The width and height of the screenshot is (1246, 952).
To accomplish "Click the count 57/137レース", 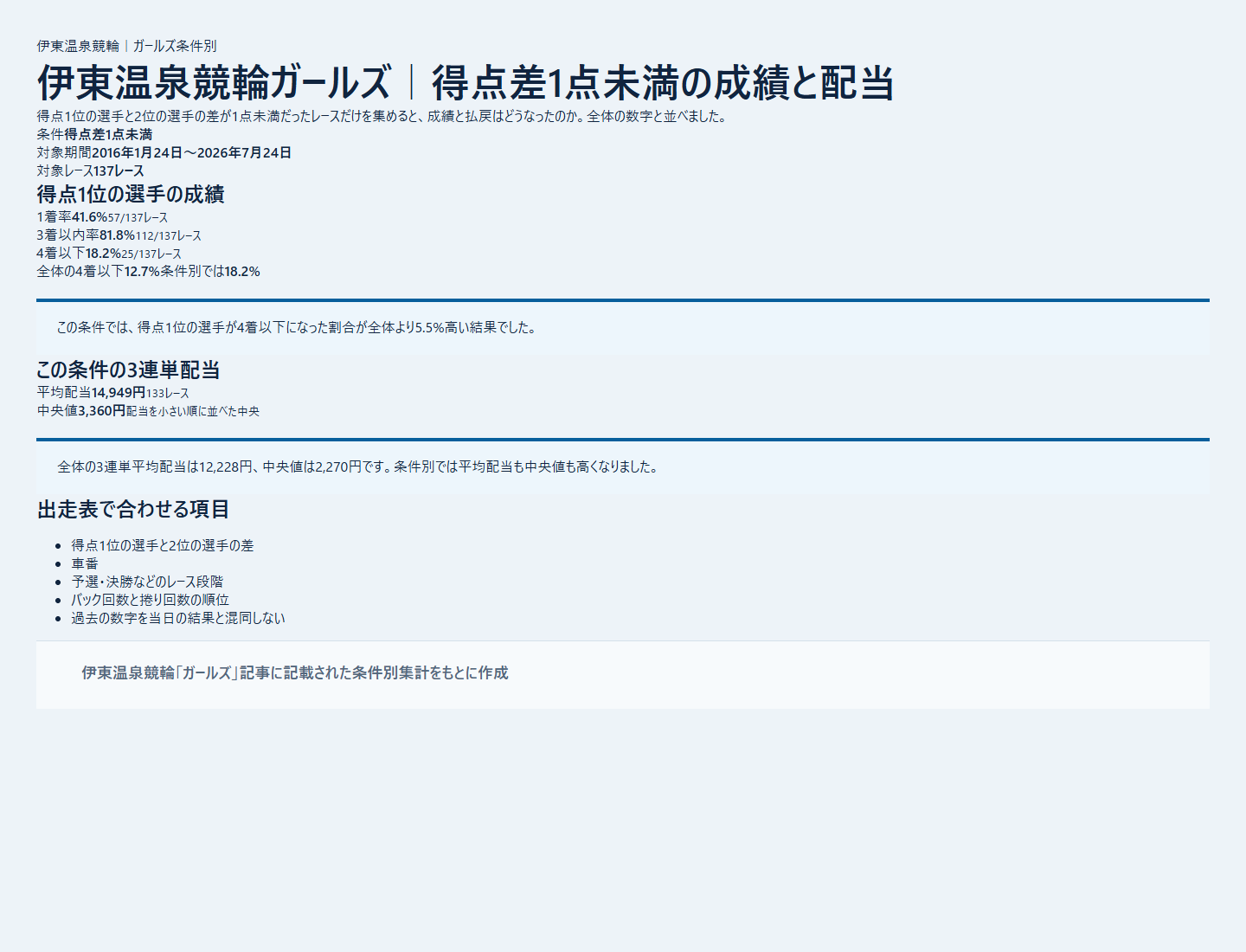I will click(138, 218).
